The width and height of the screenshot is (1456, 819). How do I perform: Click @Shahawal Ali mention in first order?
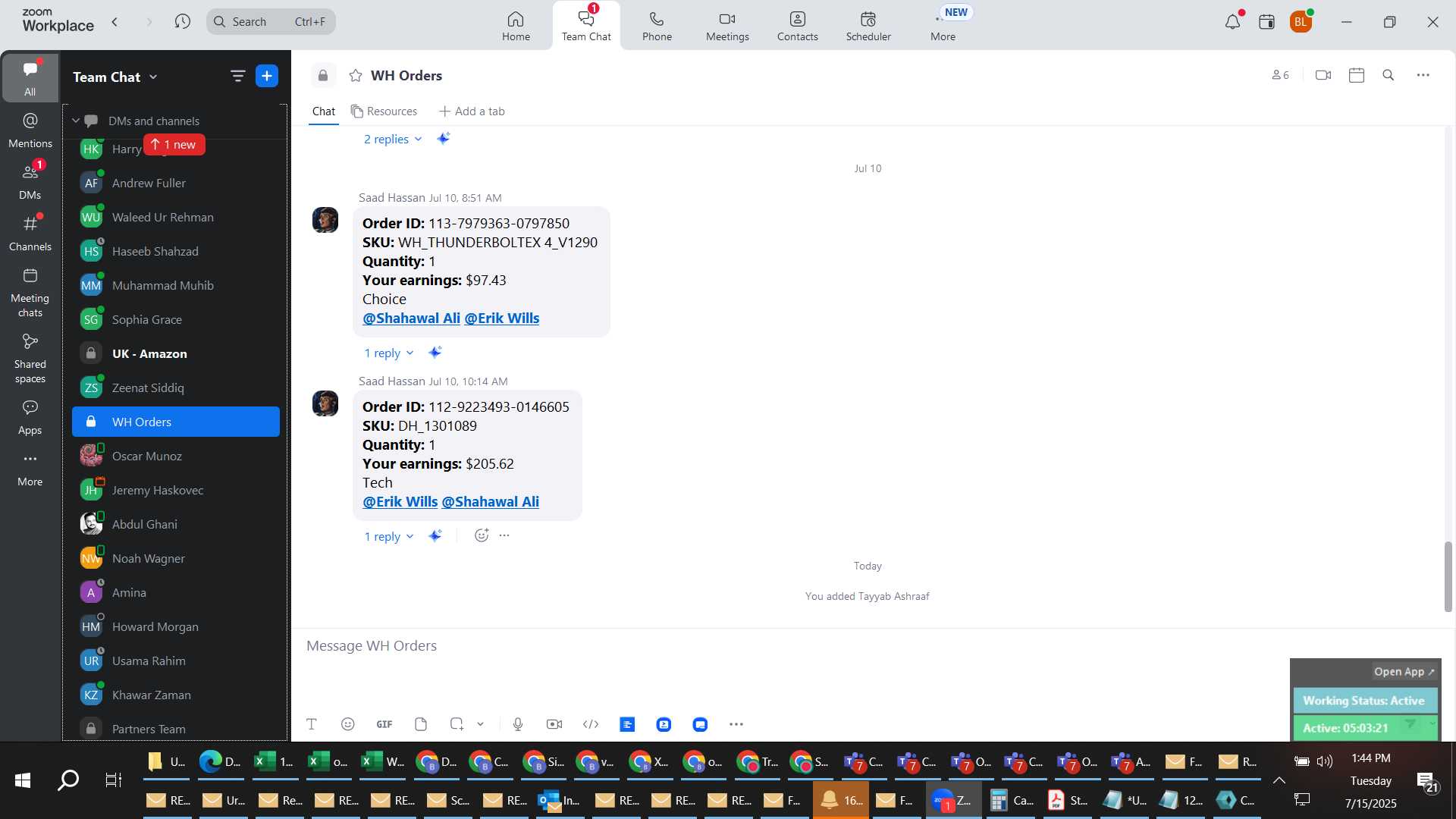pyautogui.click(x=411, y=318)
